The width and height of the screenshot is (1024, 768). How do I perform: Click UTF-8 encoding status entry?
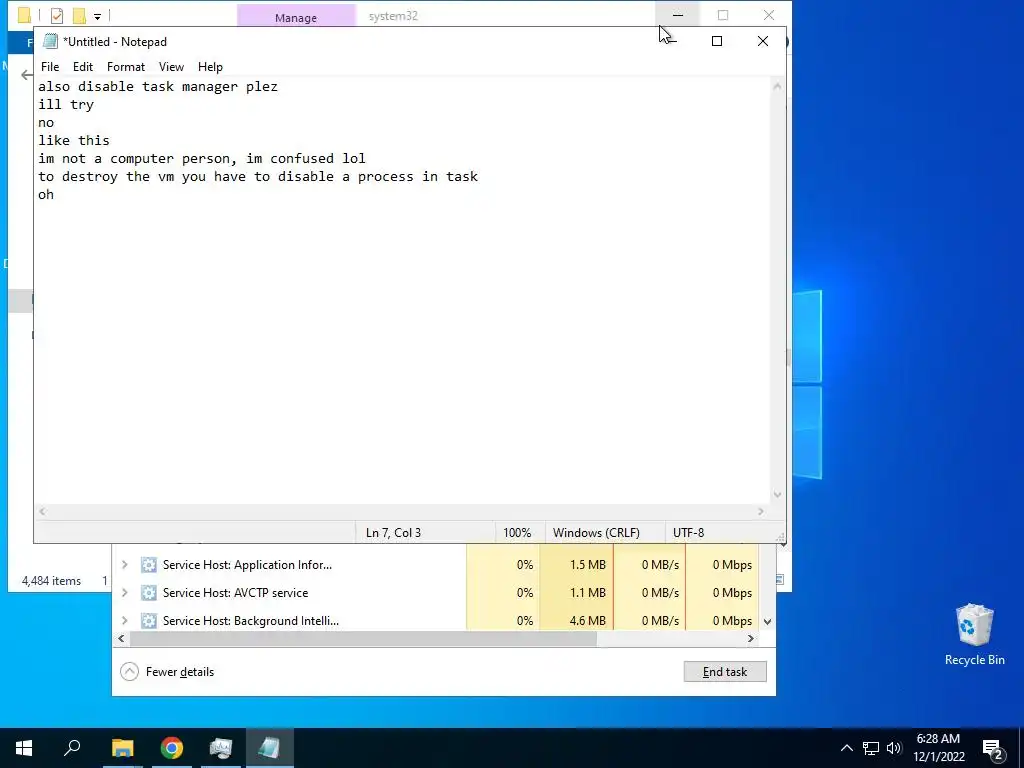point(688,532)
